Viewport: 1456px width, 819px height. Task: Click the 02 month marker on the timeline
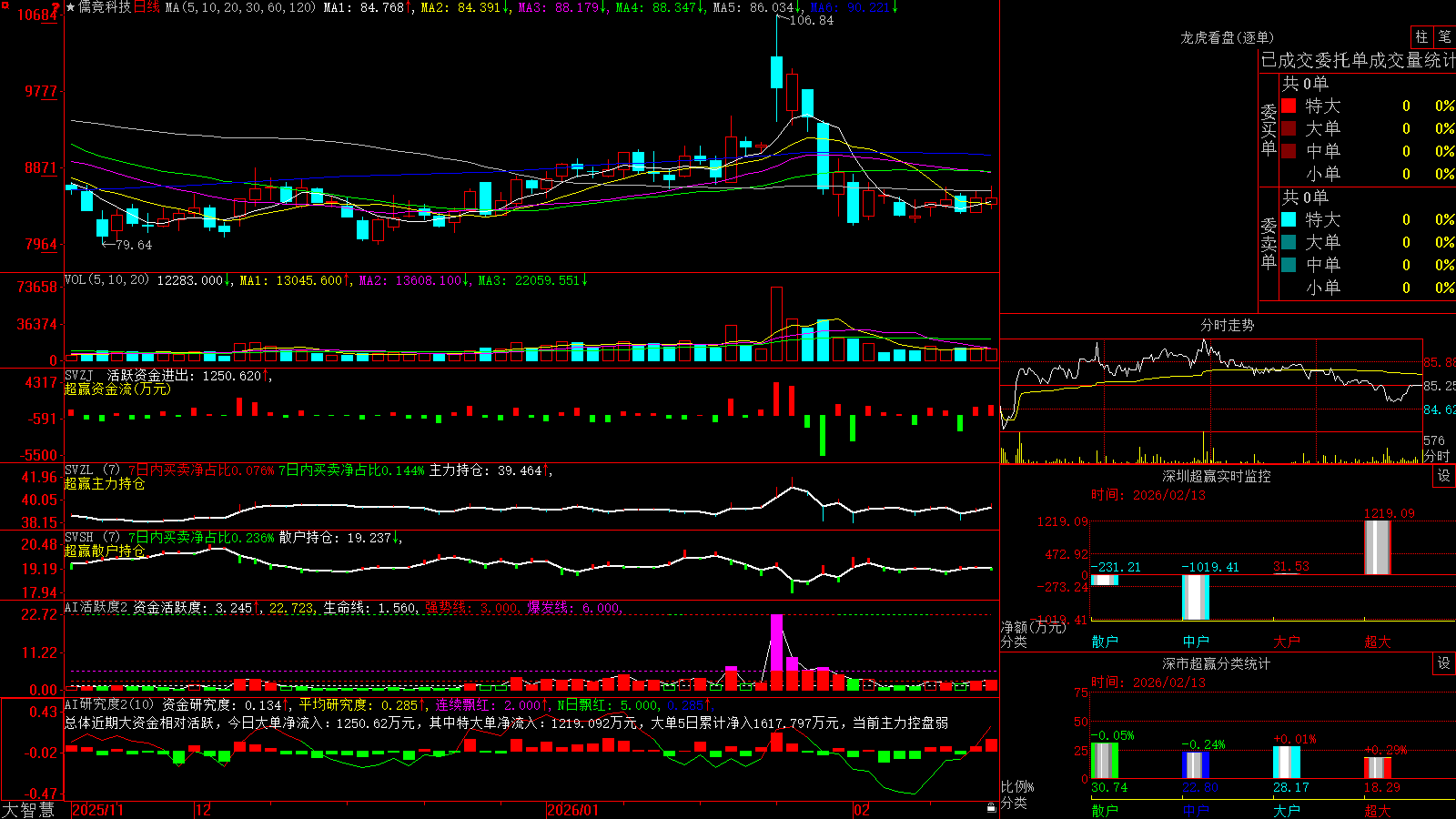coord(862,810)
